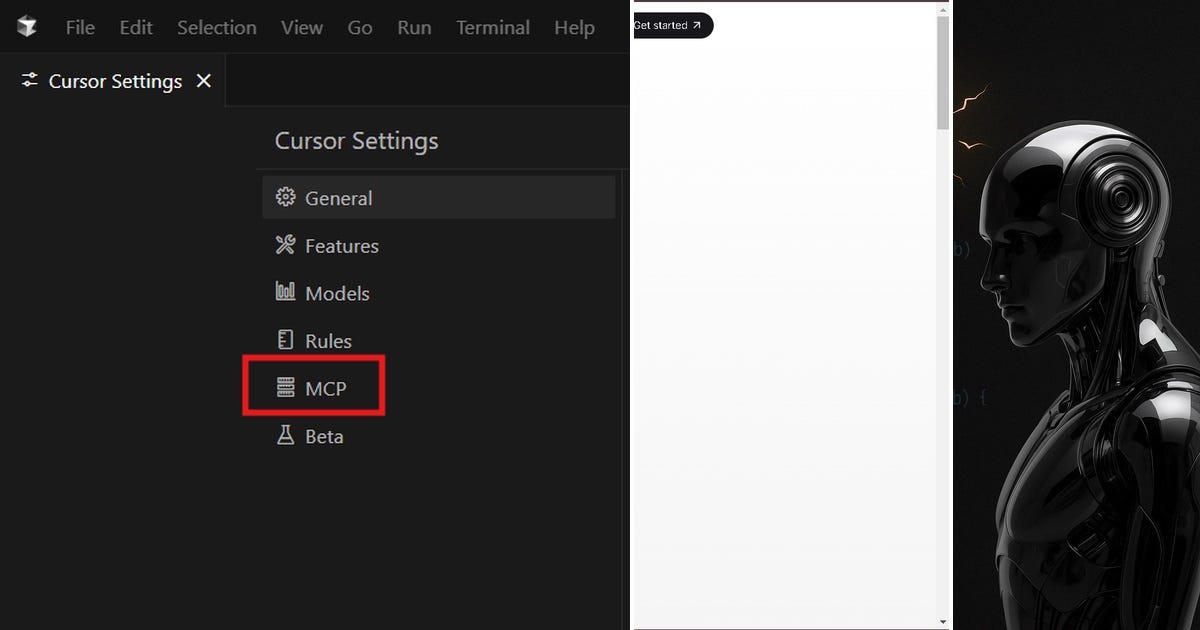Click the scrollbar down arrow

(x=943, y=622)
